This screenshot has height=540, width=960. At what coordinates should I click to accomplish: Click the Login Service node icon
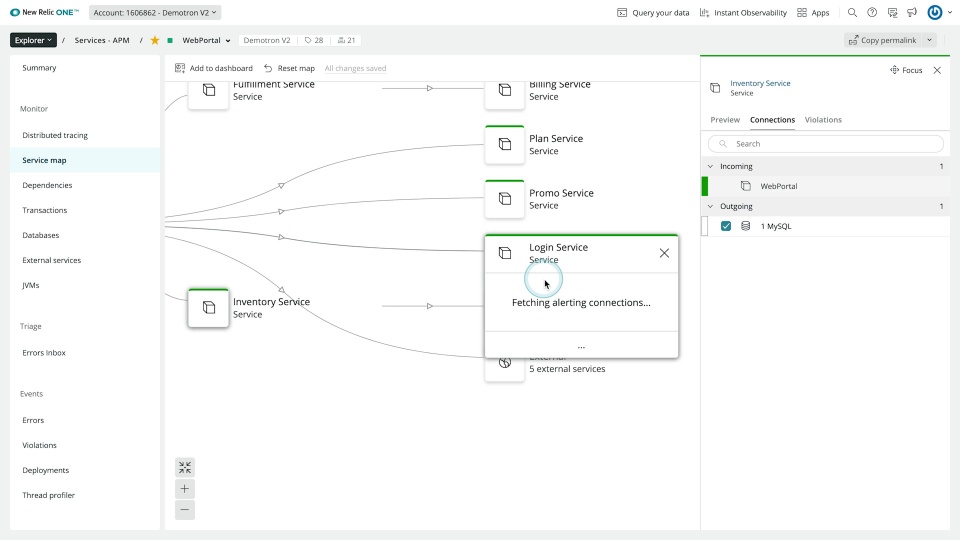[505, 253]
